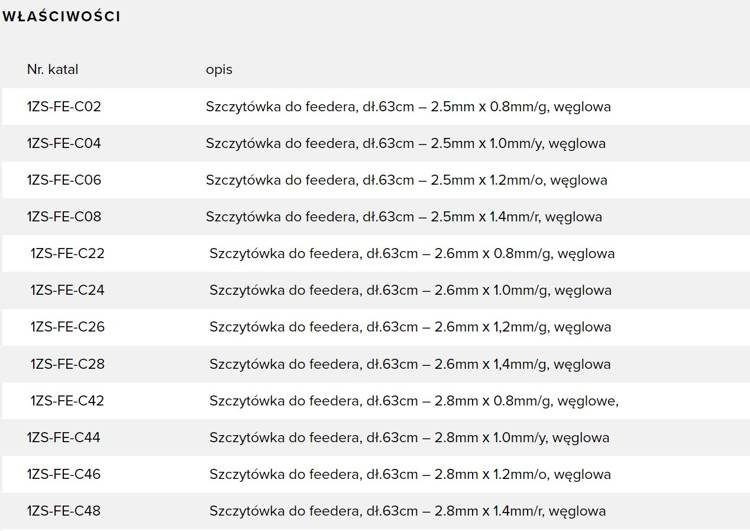Select catalog number 1ZS-FE-C22
The width and height of the screenshot is (750, 531).
67,253
